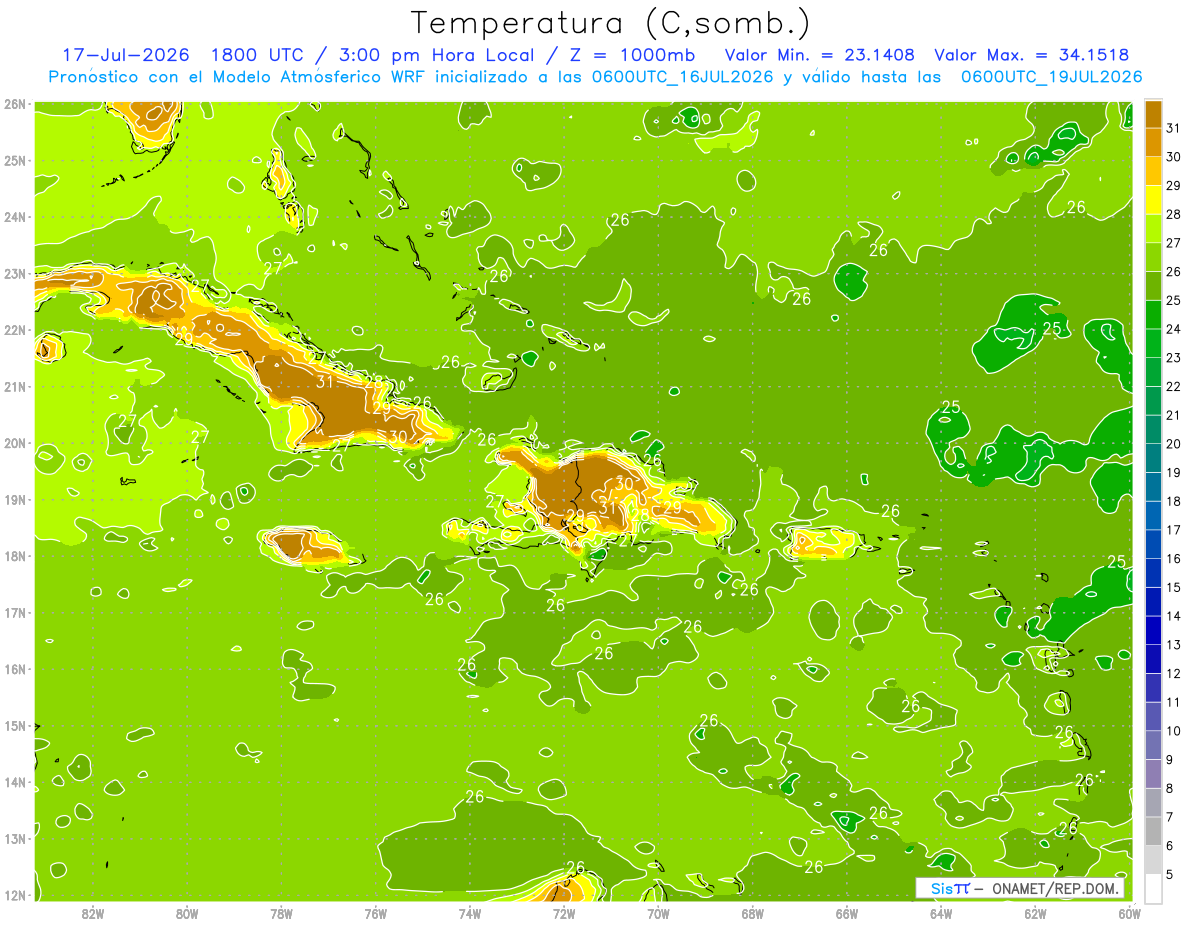Click the "3:00 pm Hora Local" text
The image size is (1200, 927).
tap(438, 55)
